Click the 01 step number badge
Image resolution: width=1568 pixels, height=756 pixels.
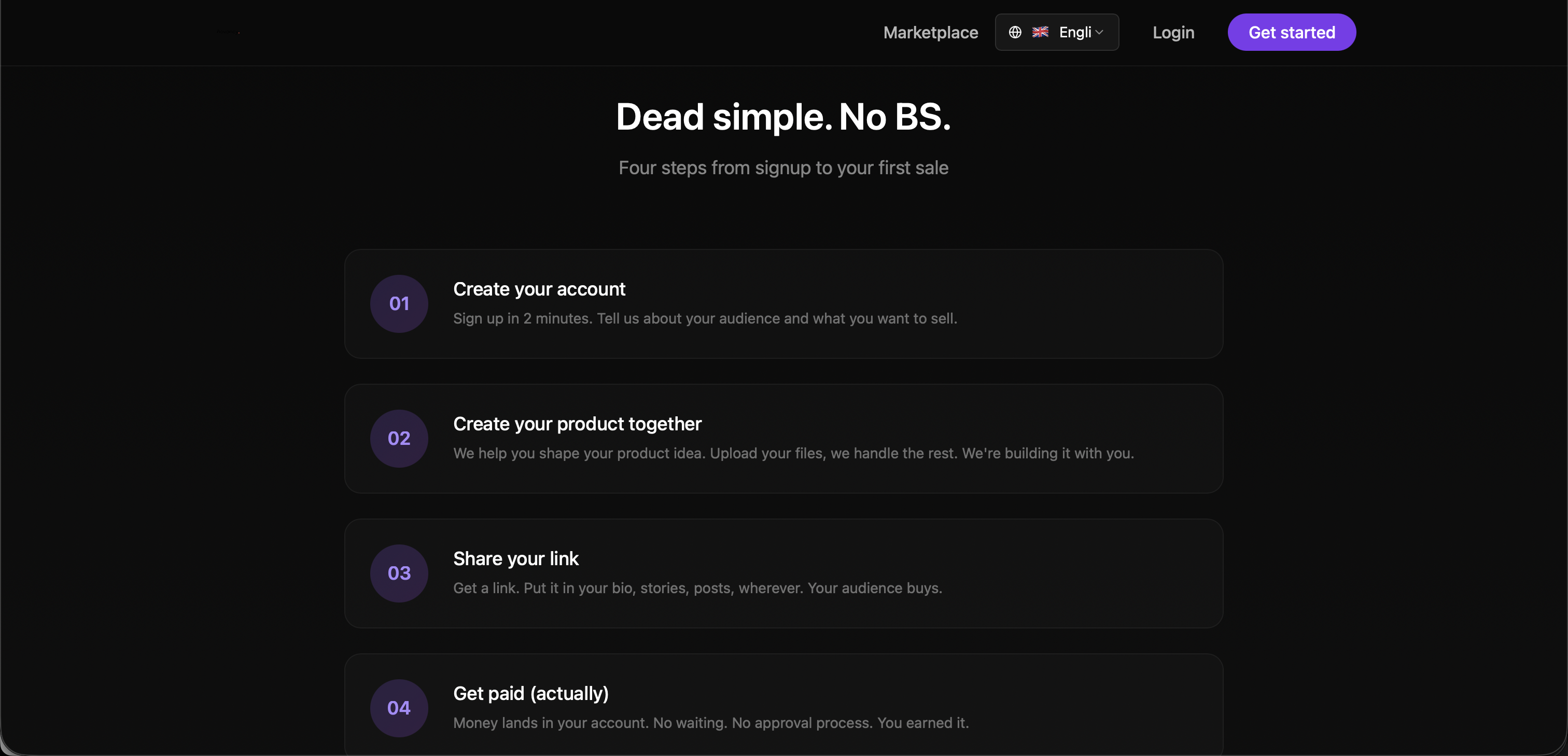[399, 304]
